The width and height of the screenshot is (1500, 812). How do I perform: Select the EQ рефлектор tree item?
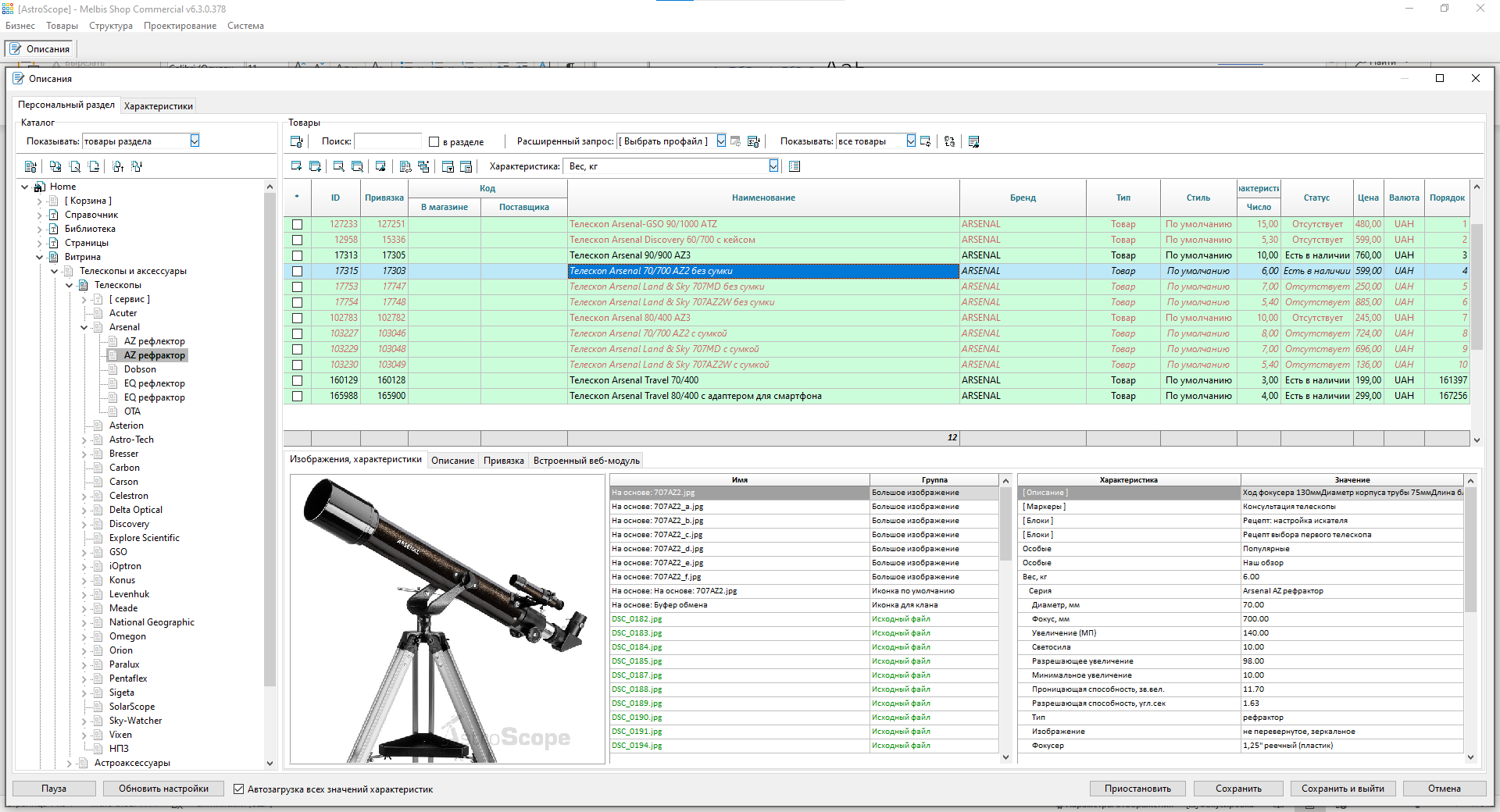point(155,383)
